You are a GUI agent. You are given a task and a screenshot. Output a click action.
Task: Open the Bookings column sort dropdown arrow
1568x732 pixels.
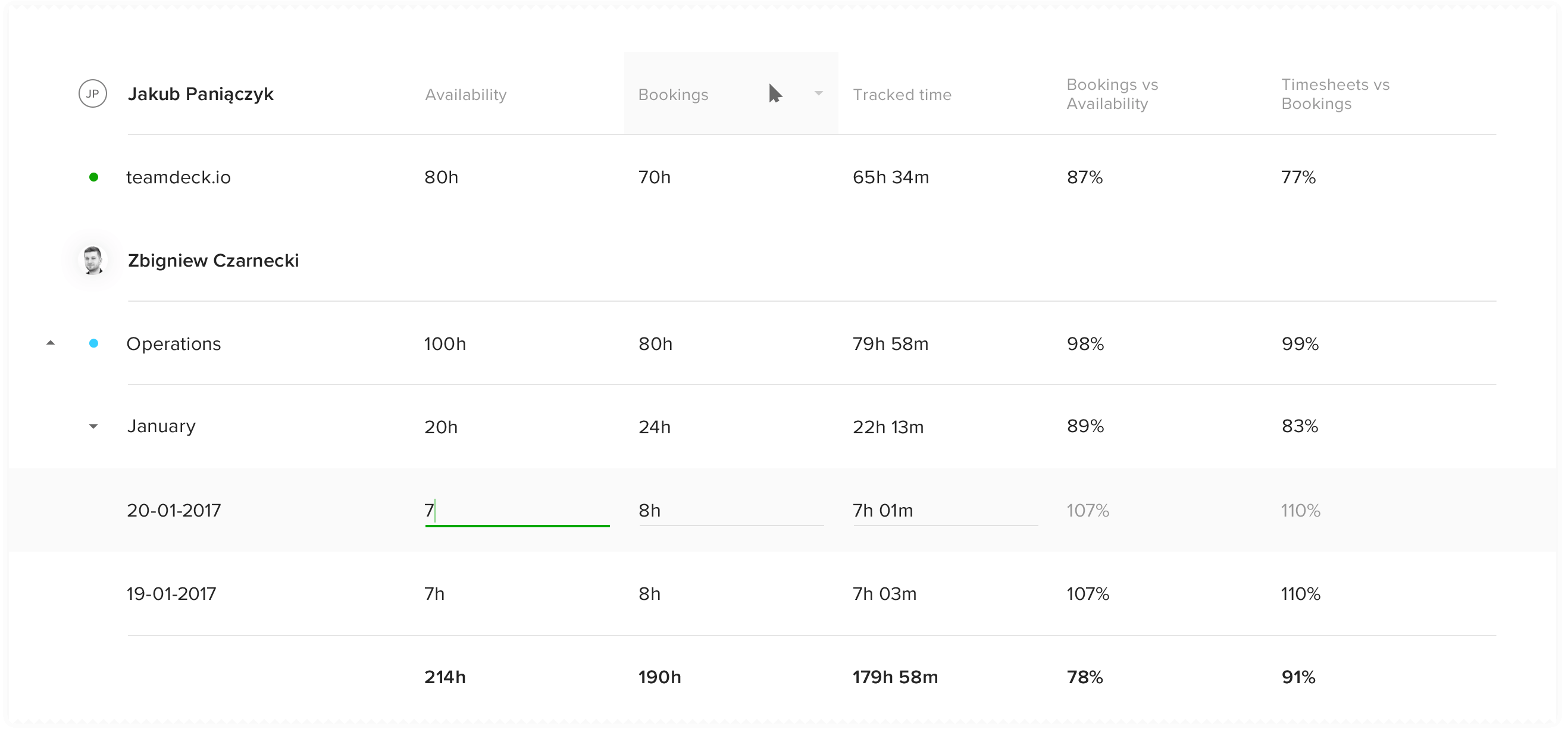pos(819,94)
